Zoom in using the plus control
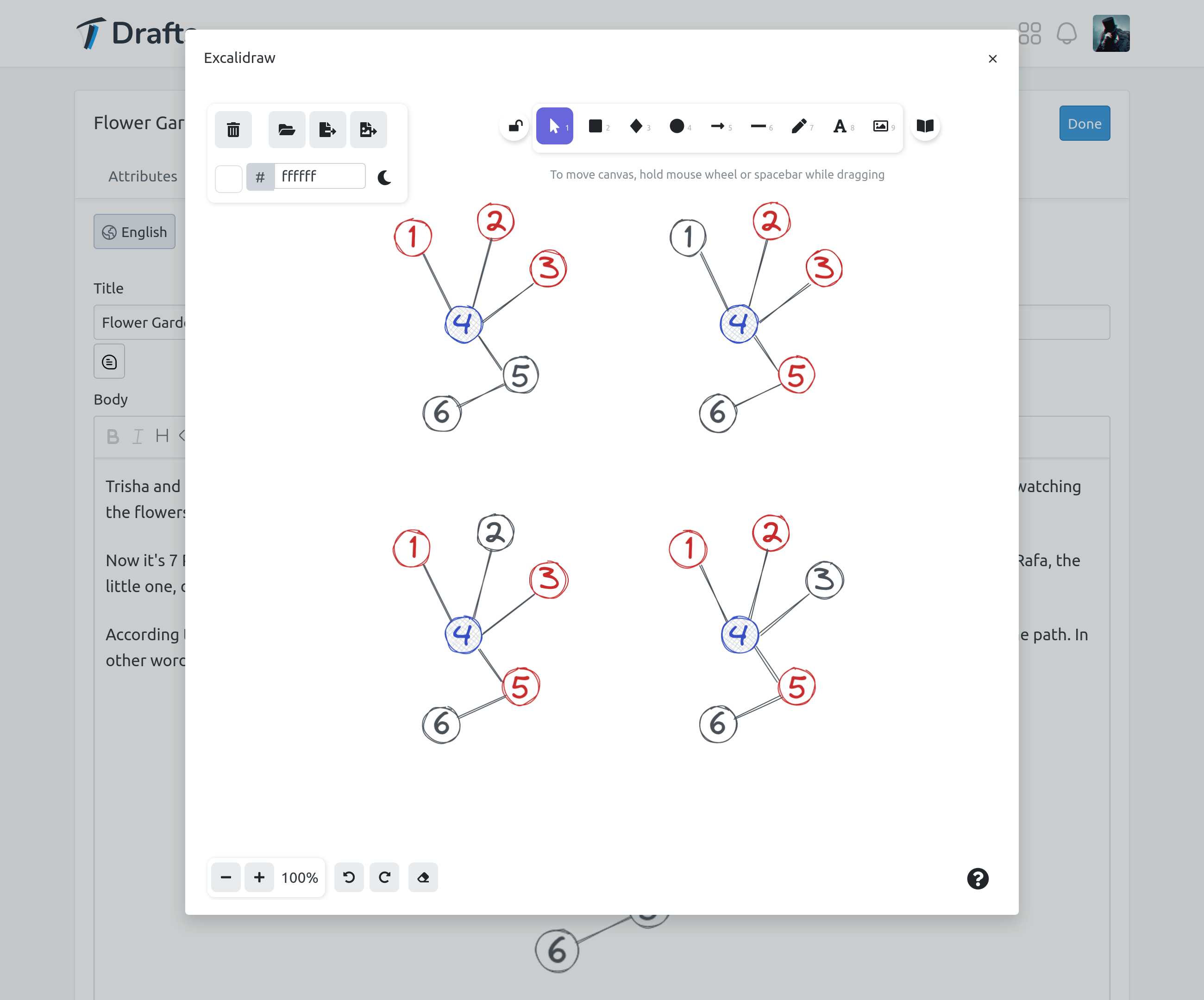 click(x=259, y=877)
